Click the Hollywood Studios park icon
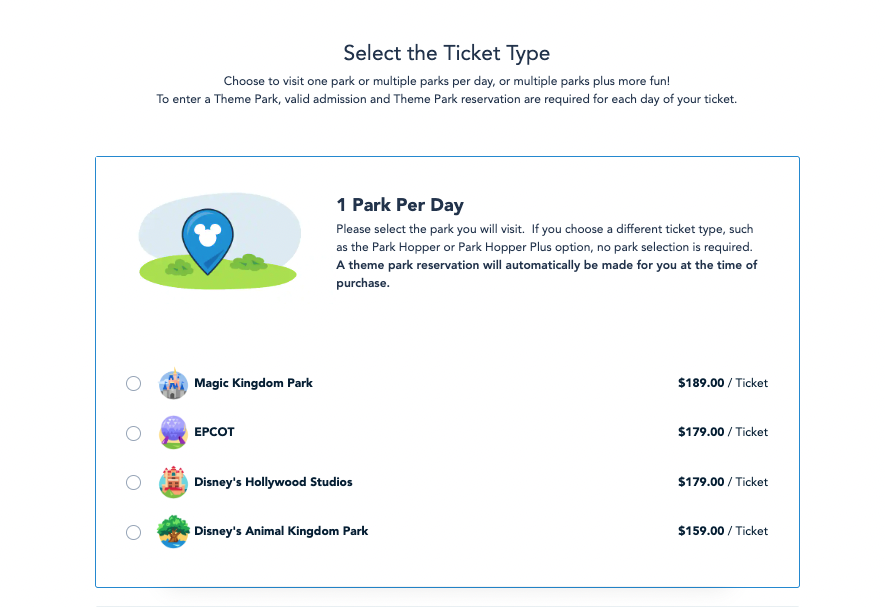The image size is (885, 607). (x=173, y=482)
